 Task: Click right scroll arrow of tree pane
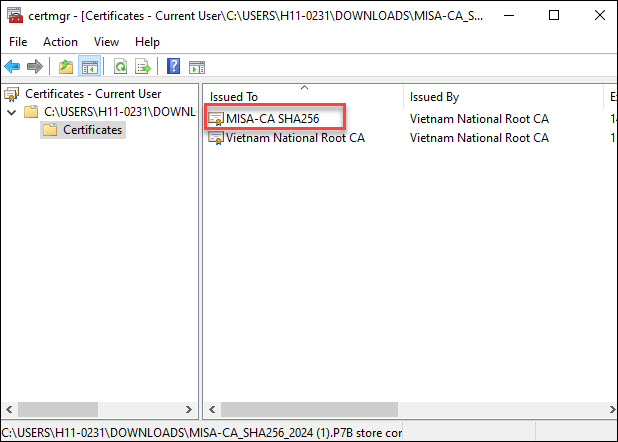189,409
